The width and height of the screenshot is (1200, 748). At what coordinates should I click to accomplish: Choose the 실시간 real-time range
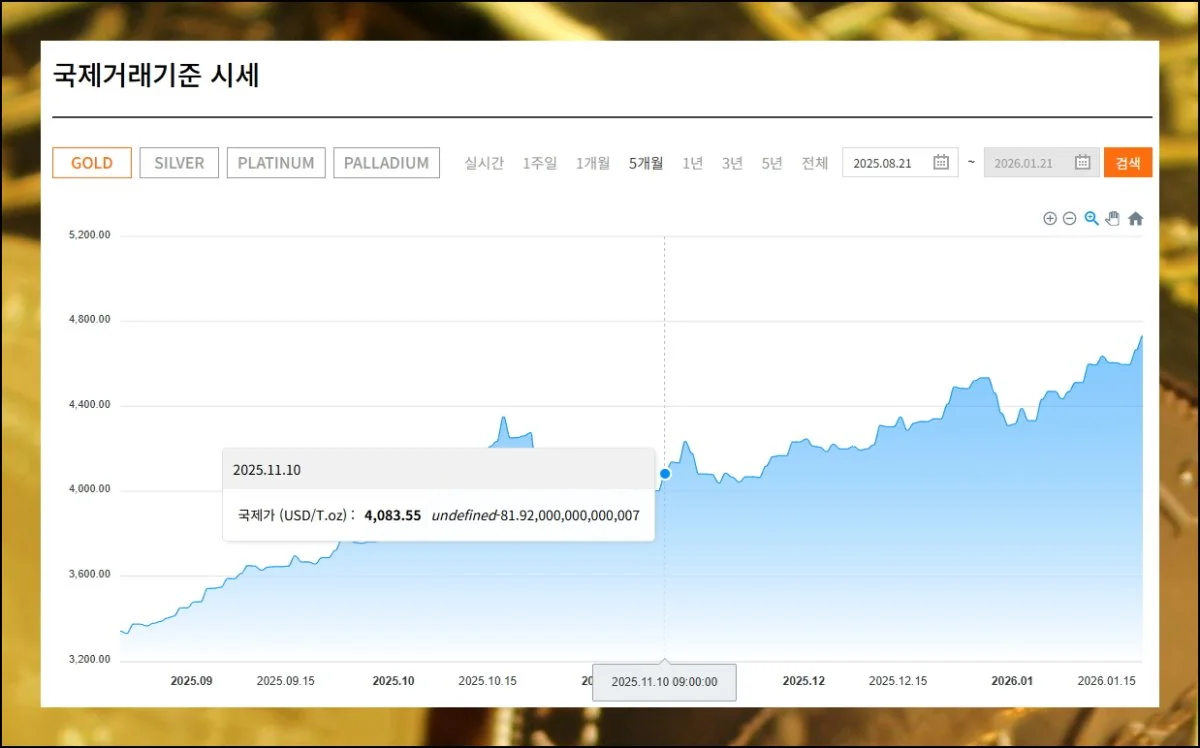tap(484, 163)
